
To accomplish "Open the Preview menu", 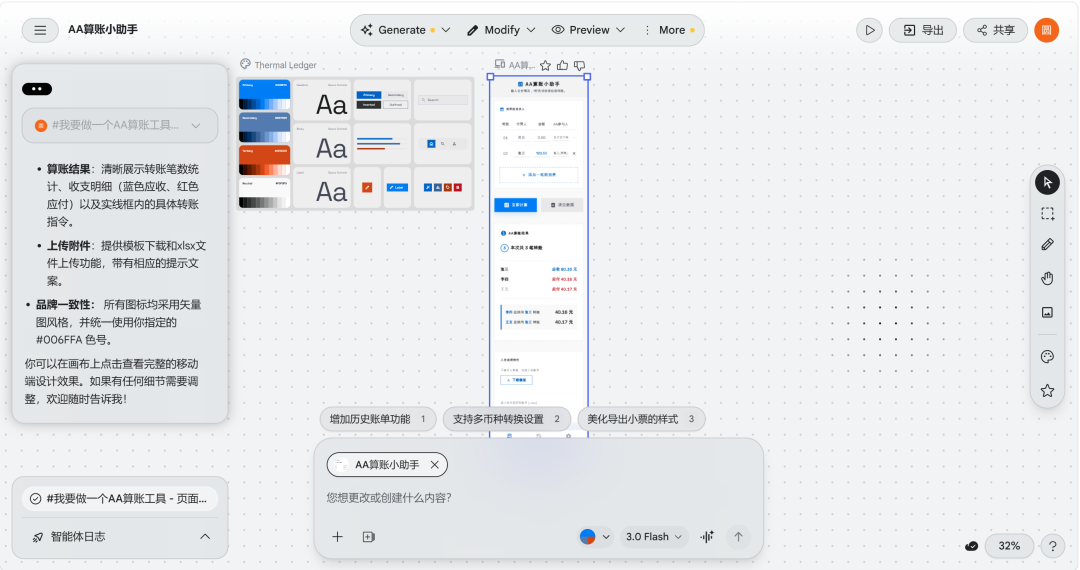I will pos(588,30).
